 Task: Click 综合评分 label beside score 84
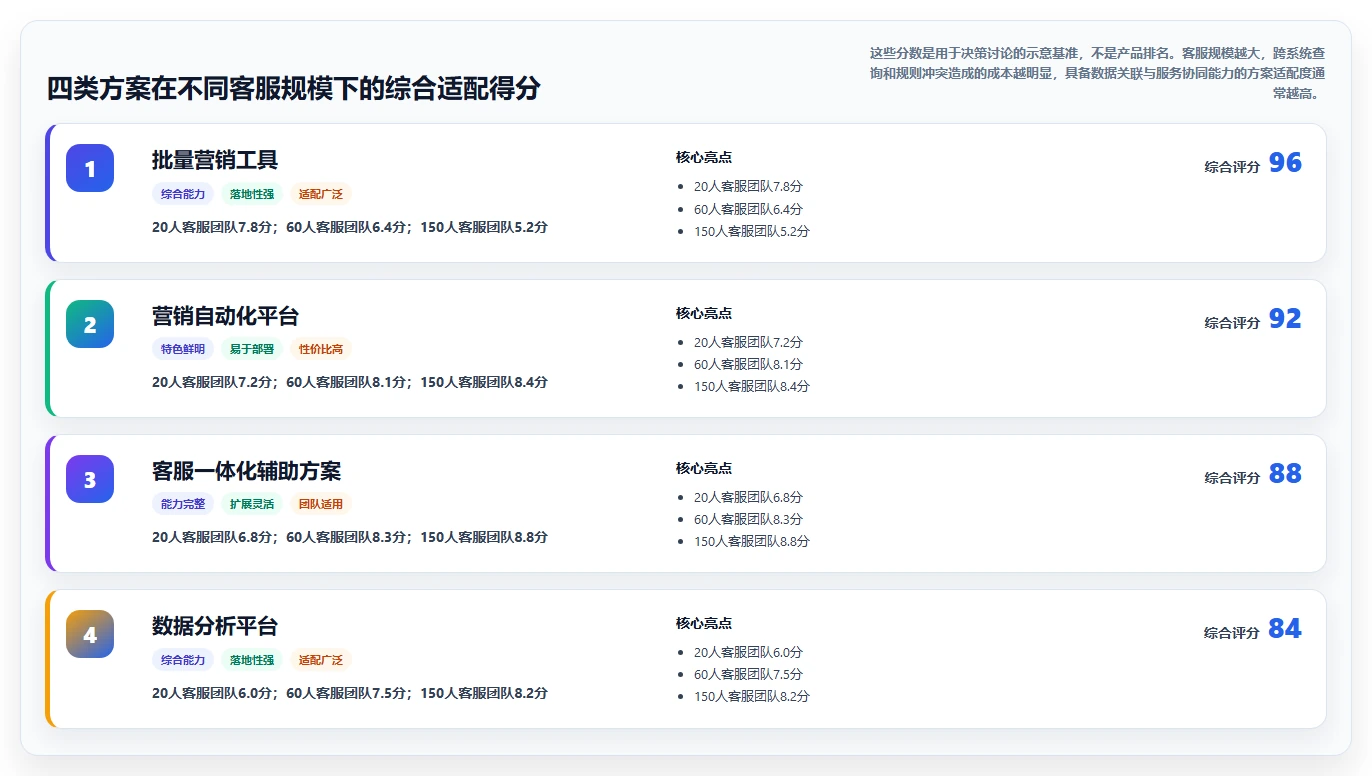click(1232, 633)
